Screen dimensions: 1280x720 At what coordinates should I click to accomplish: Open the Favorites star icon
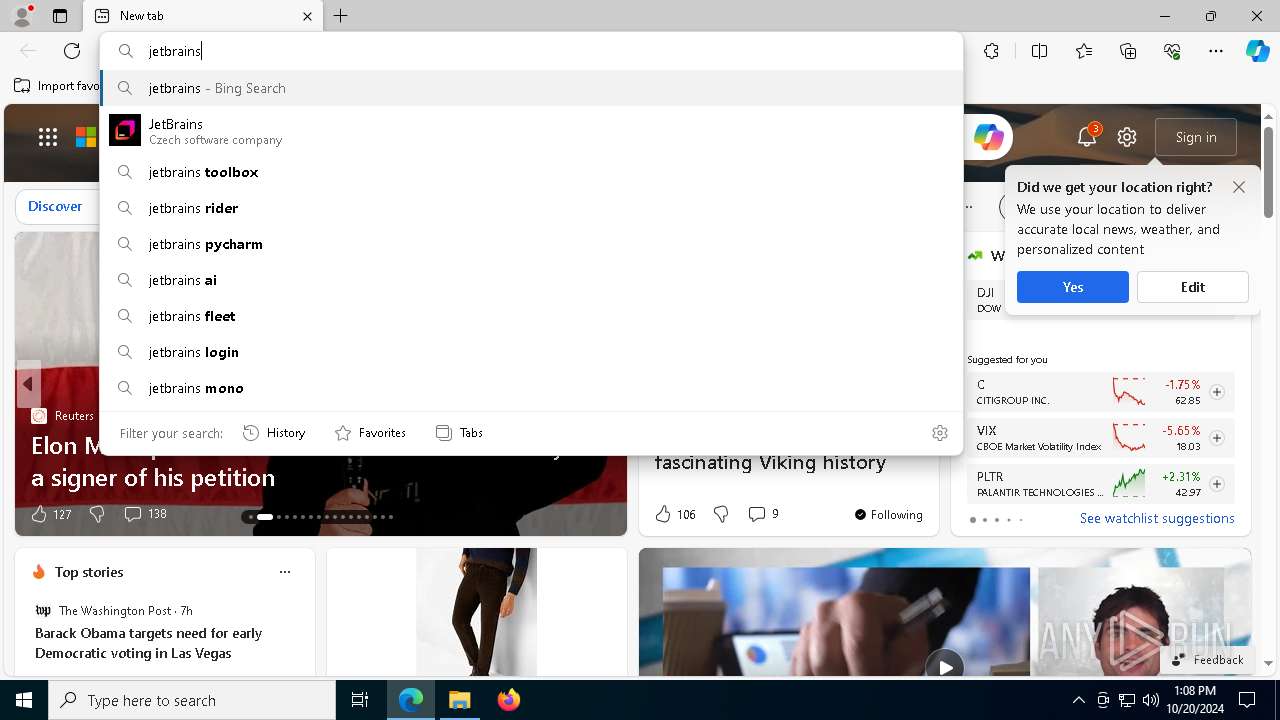point(1084,51)
